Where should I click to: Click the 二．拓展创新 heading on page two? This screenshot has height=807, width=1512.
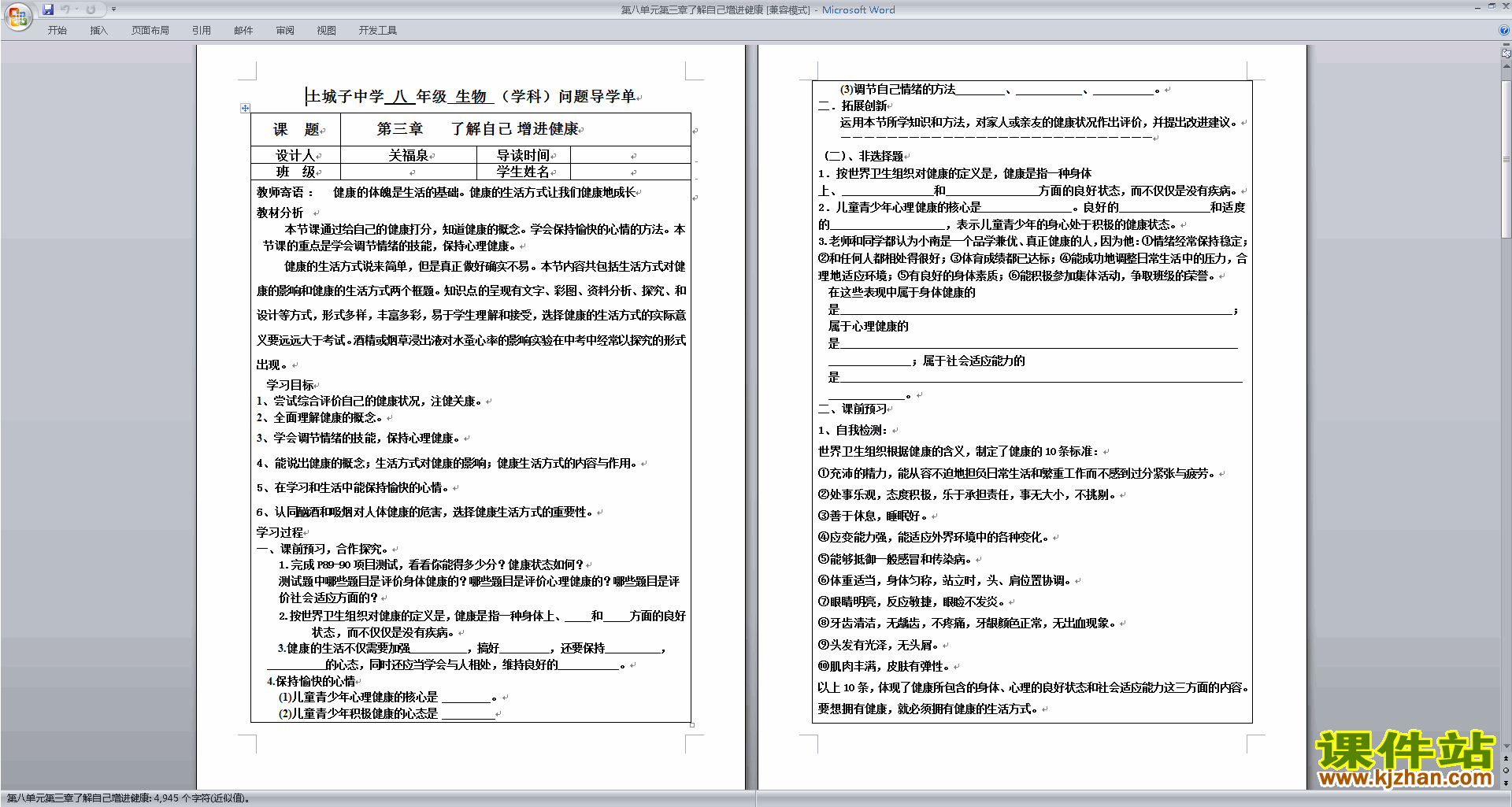[x=853, y=106]
